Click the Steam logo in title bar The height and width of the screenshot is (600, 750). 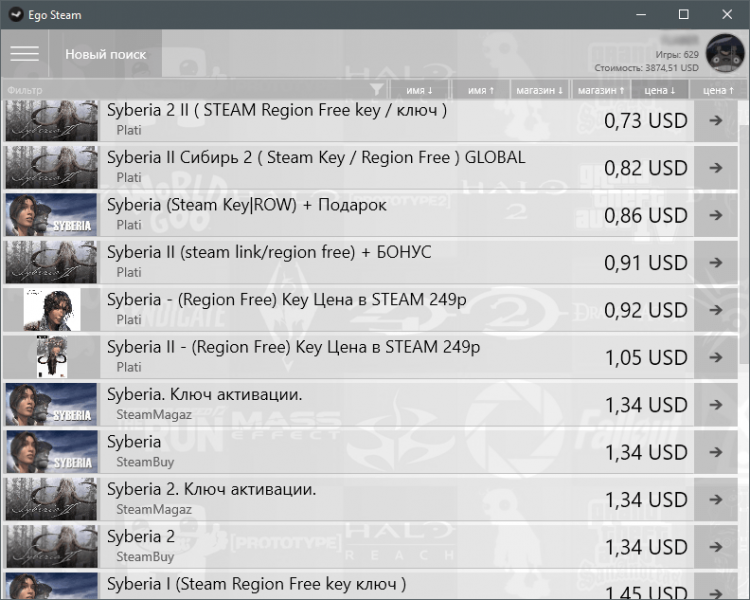coord(16,14)
